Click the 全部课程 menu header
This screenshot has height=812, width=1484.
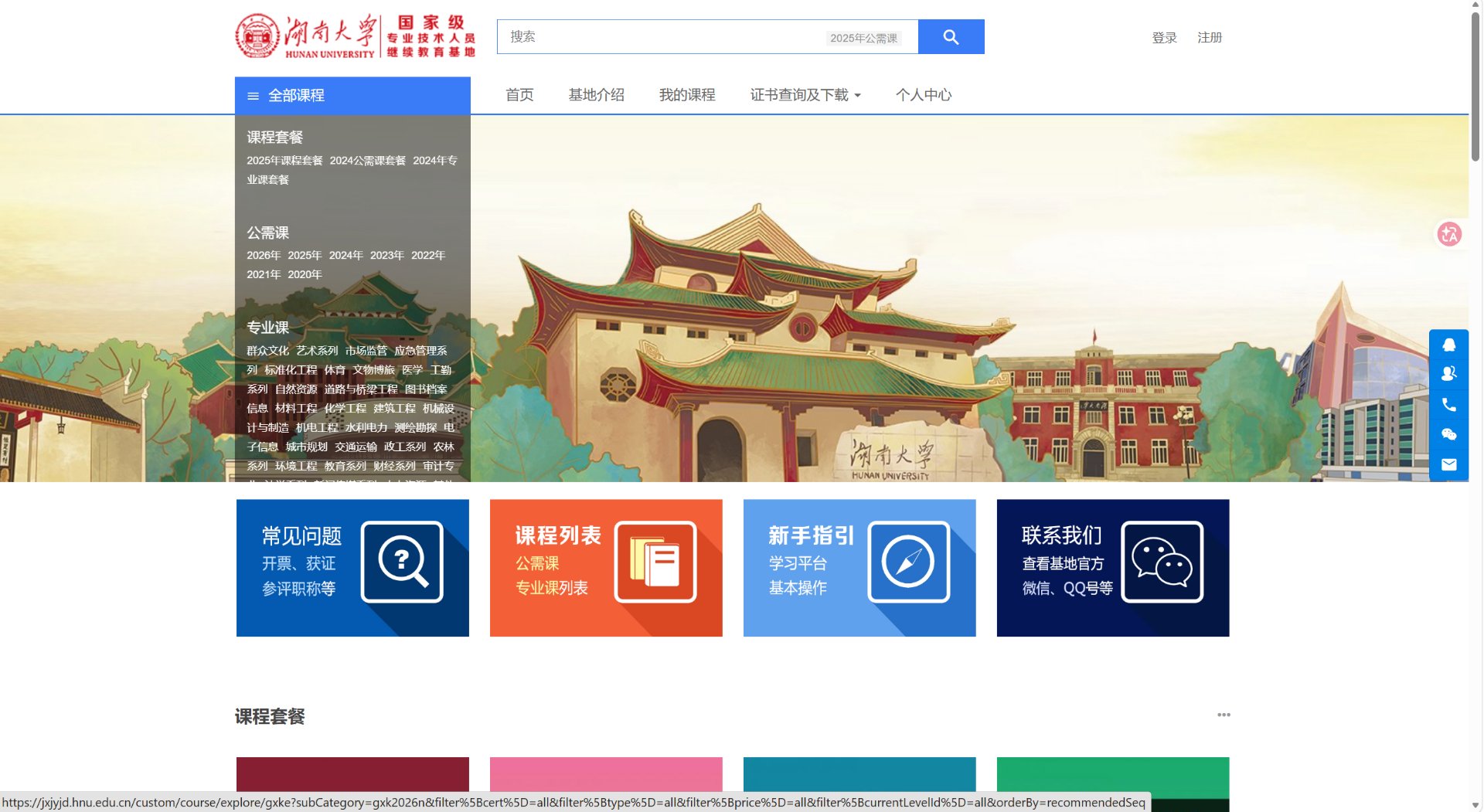coord(352,96)
